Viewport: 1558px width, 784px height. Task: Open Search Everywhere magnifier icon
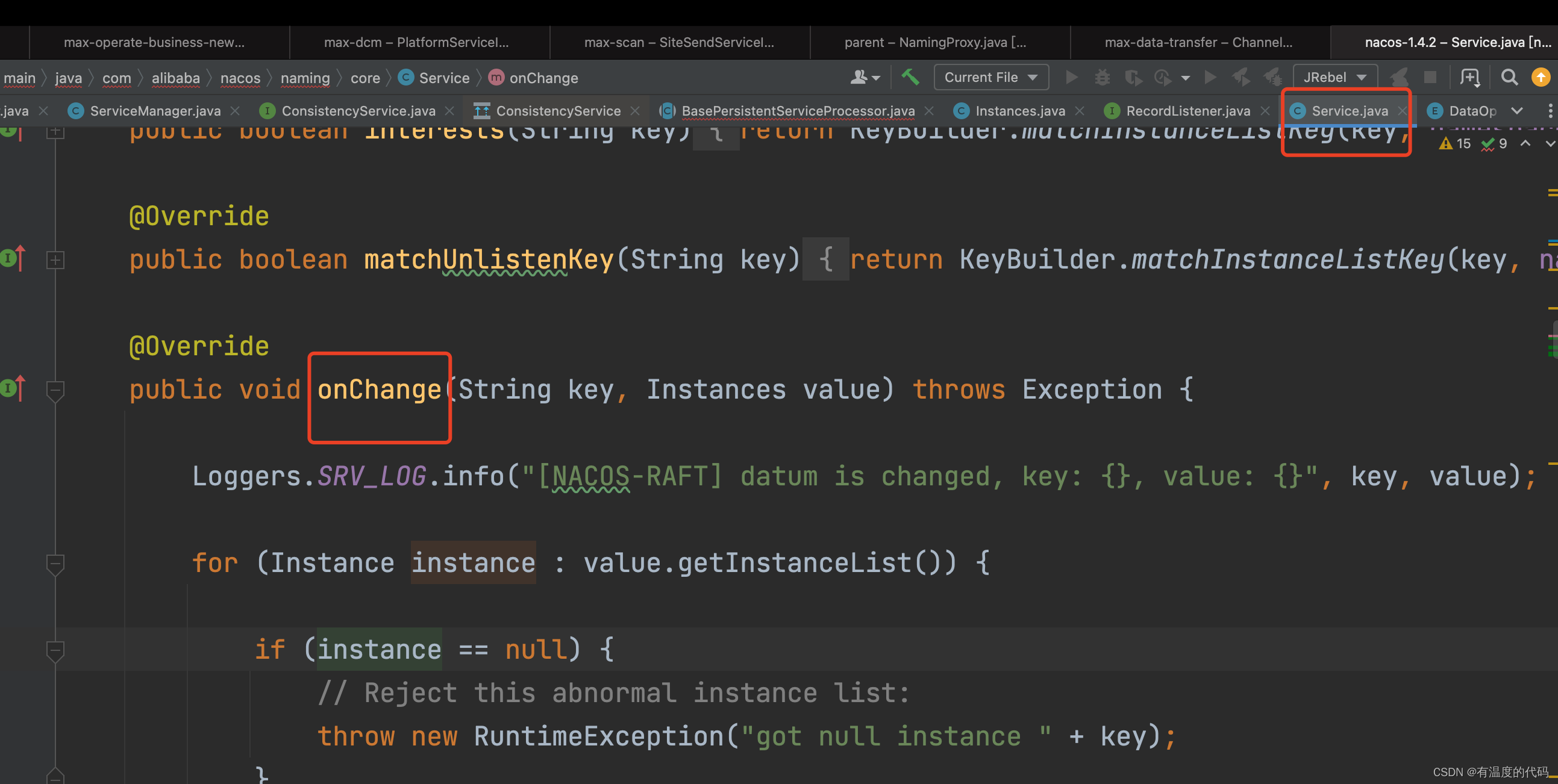[1509, 77]
